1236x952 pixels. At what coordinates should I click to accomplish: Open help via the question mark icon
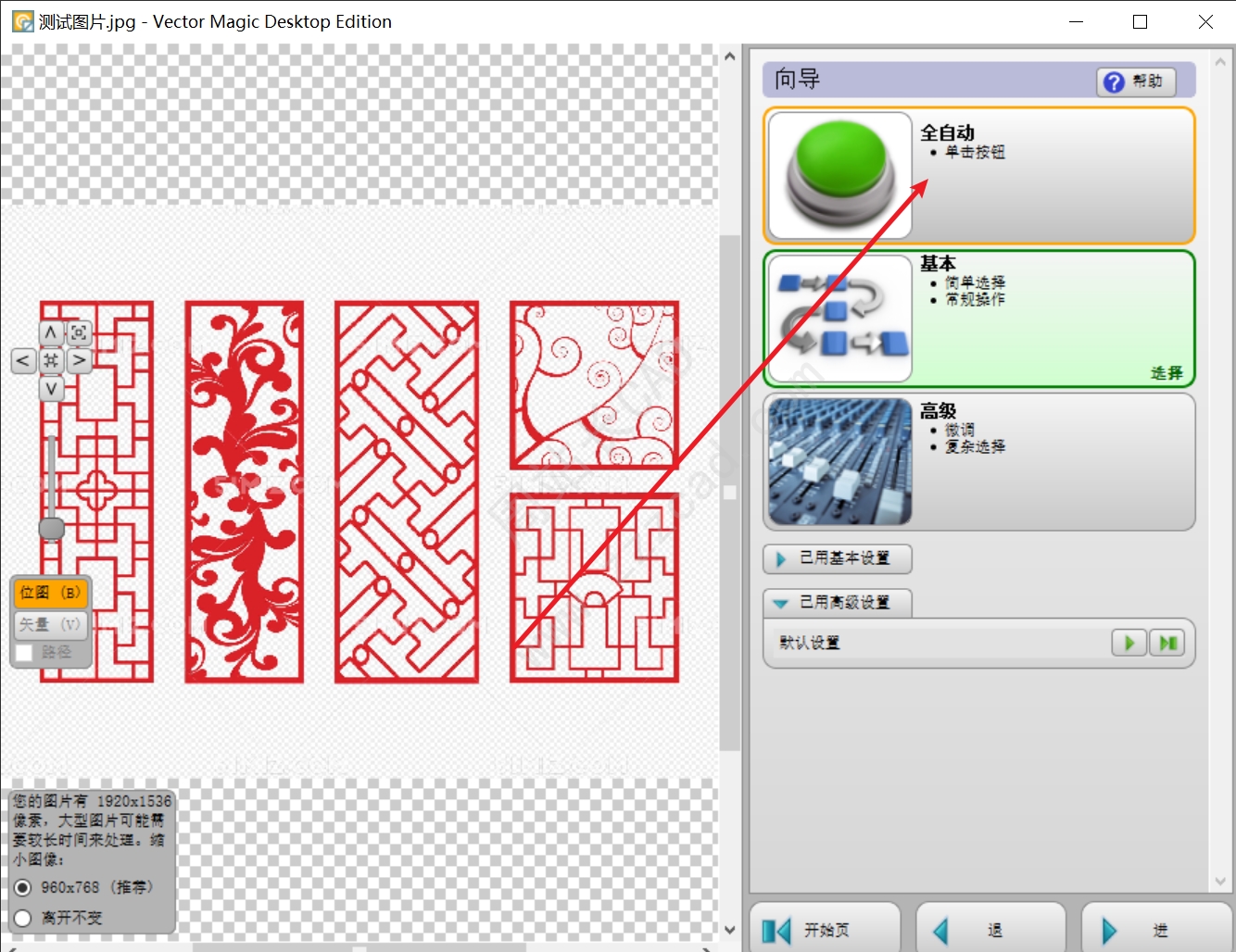(1112, 81)
